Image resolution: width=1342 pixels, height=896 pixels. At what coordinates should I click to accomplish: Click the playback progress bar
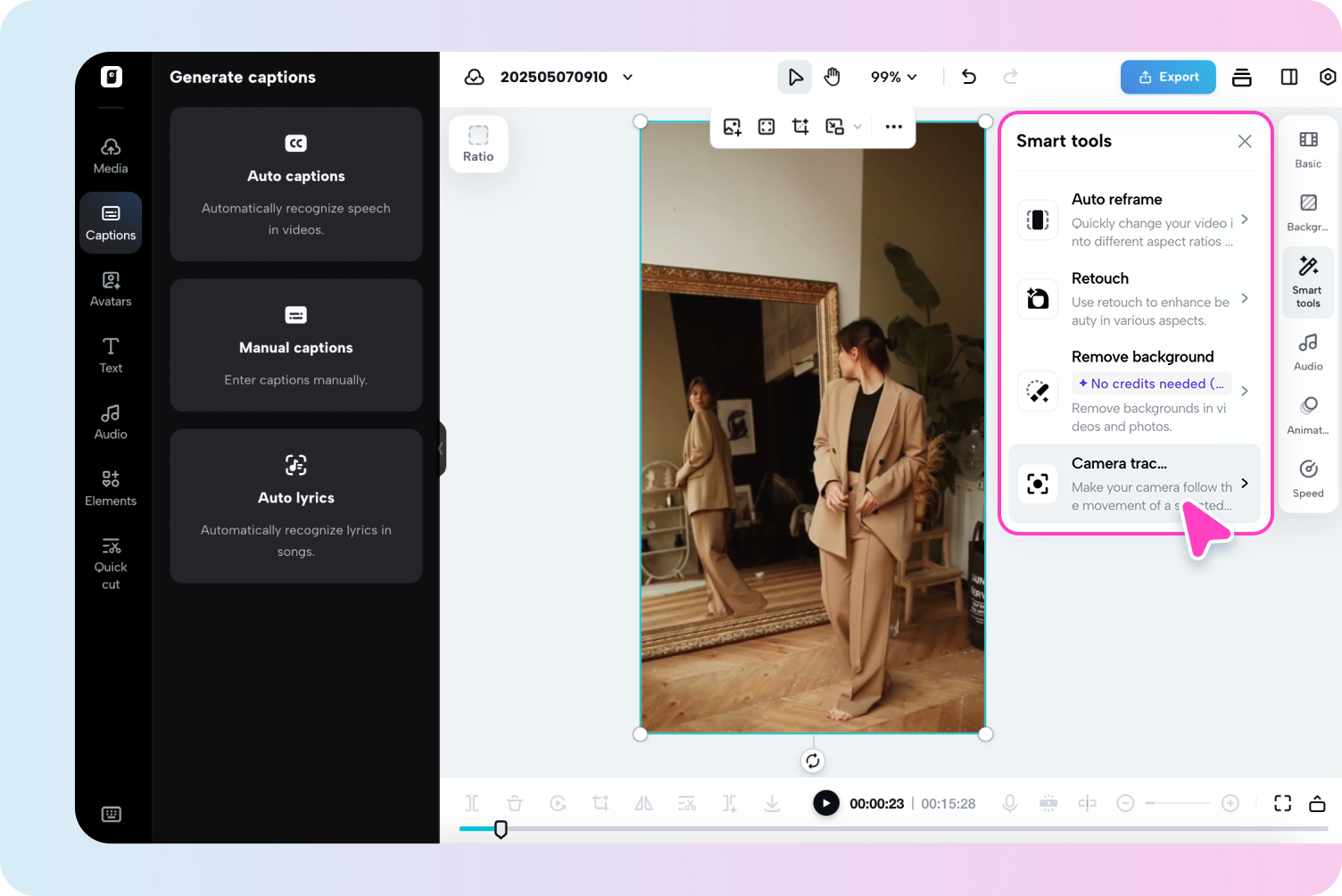(x=893, y=829)
